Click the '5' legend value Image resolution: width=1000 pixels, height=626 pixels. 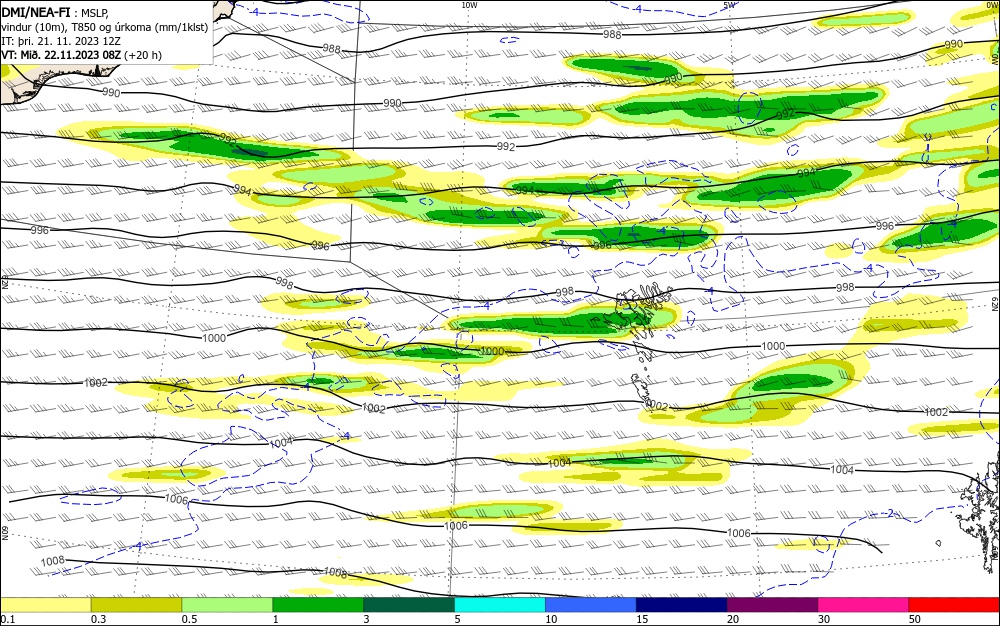point(457,619)
